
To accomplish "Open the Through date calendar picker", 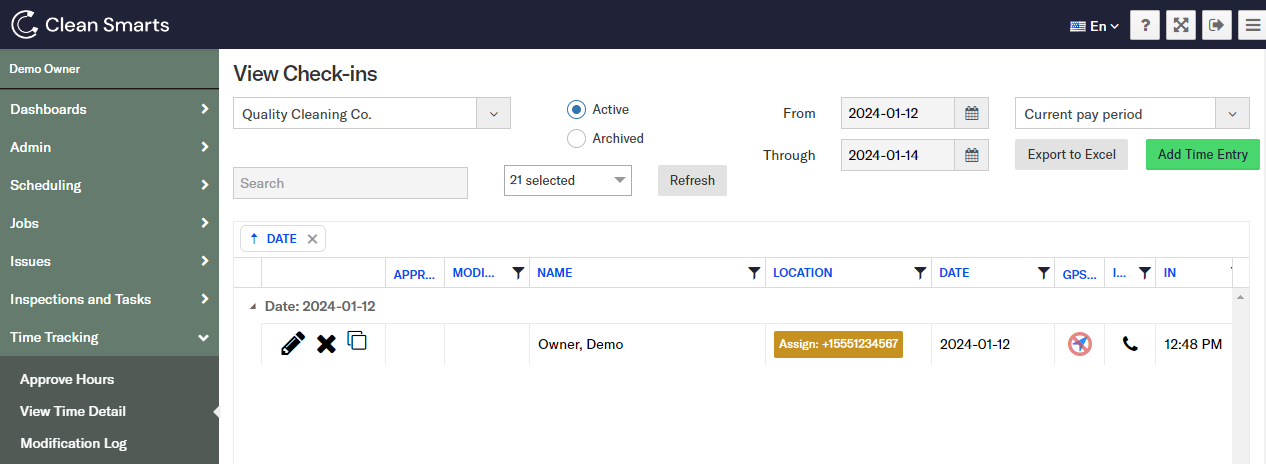I will [x=971, y=155].
